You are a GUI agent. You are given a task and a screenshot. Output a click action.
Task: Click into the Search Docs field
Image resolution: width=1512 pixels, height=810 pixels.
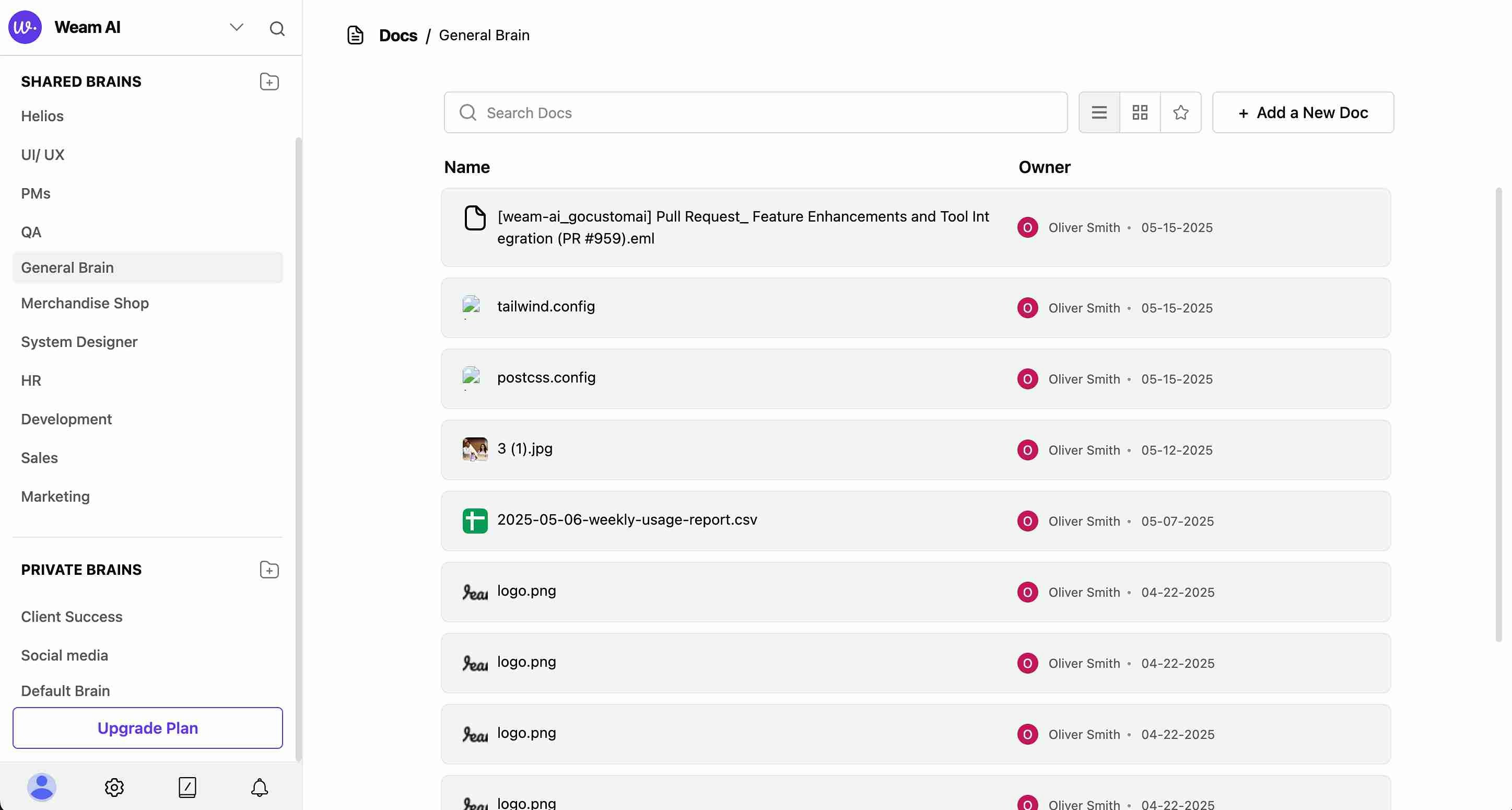tap(763, 112)
